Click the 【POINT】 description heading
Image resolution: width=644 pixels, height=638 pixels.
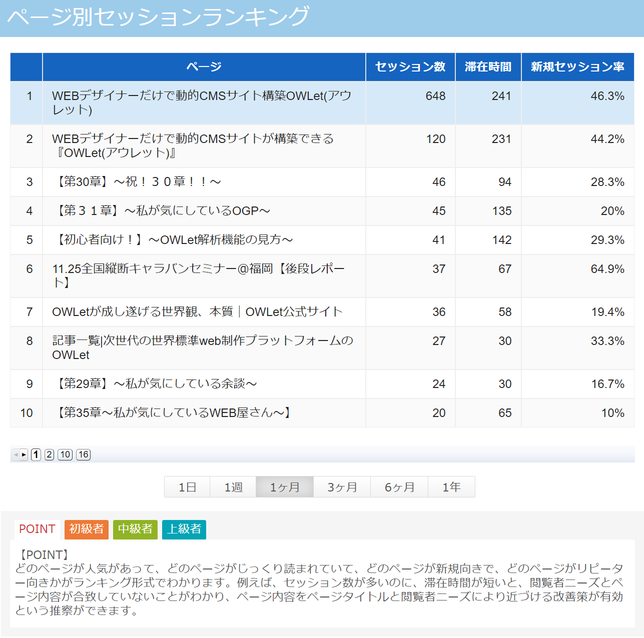coord(44,555)
